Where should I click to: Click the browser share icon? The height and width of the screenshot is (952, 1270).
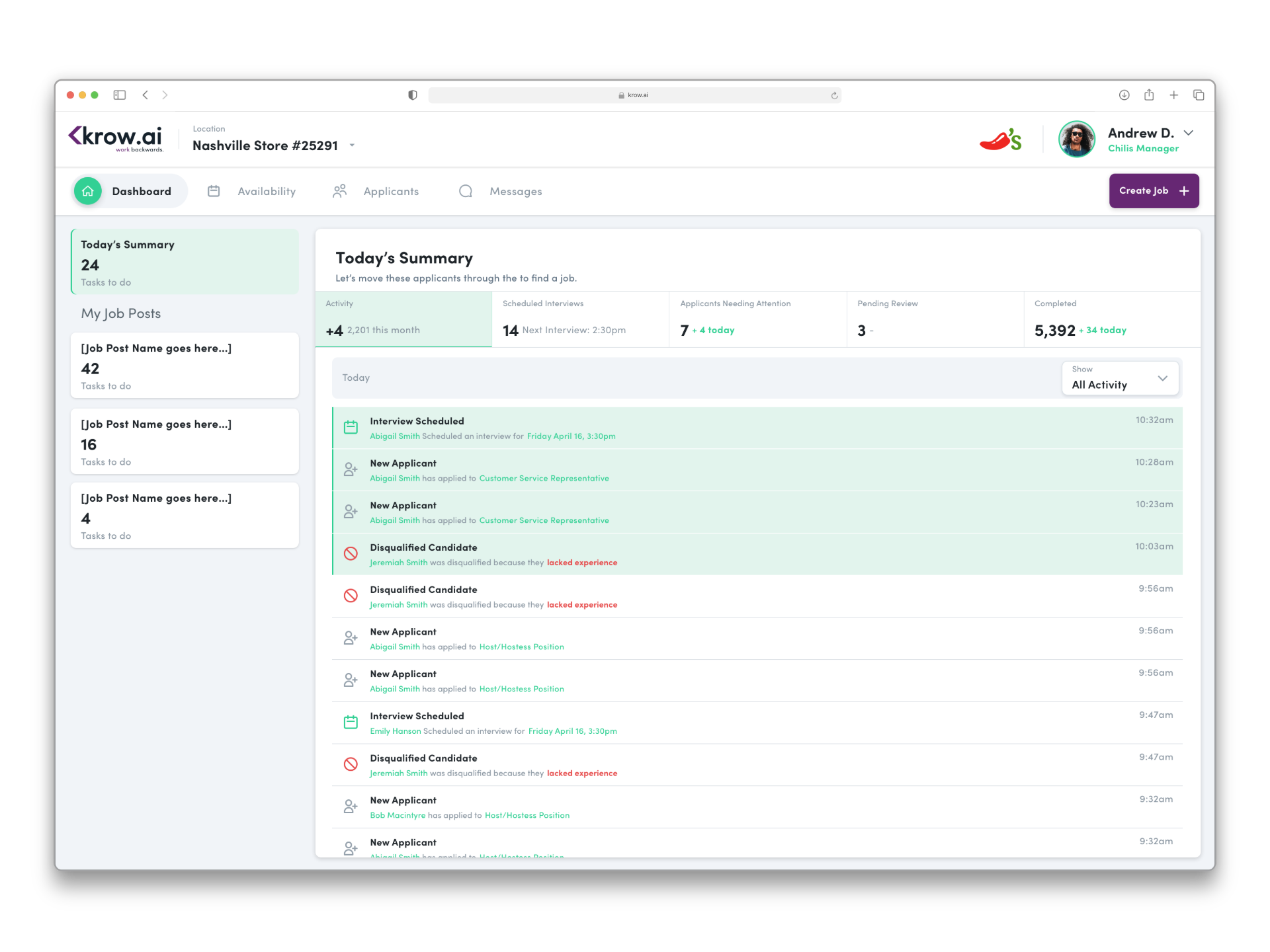pyautogui.click(x=1149, y=95)
